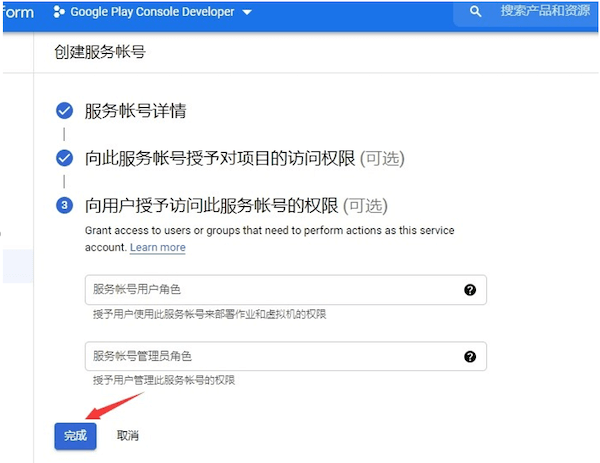Expand the 服务帐号详情 step title
Screen dimensions: 600x463
(135, 110)
